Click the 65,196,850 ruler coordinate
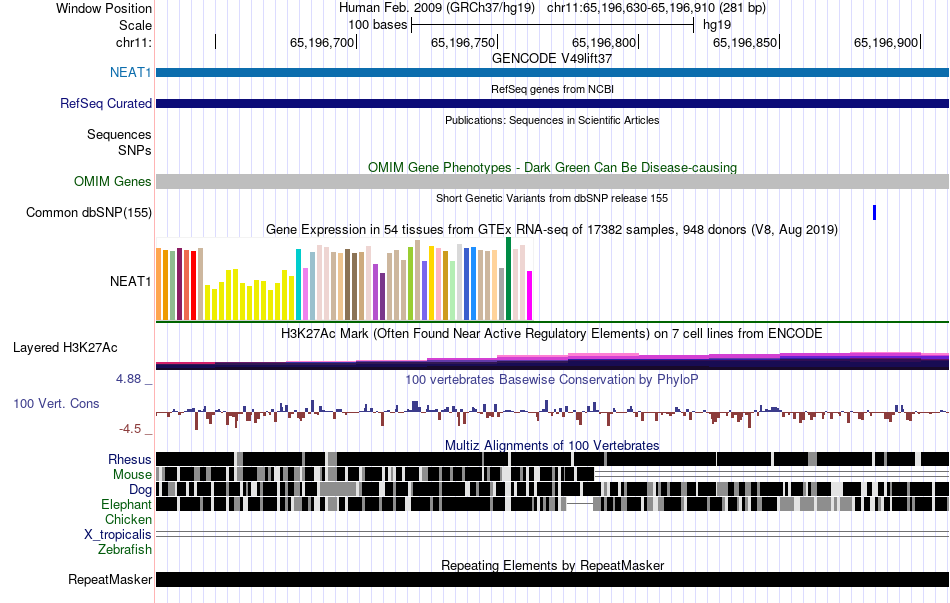 pyautogui.click(x=745, y=42)
